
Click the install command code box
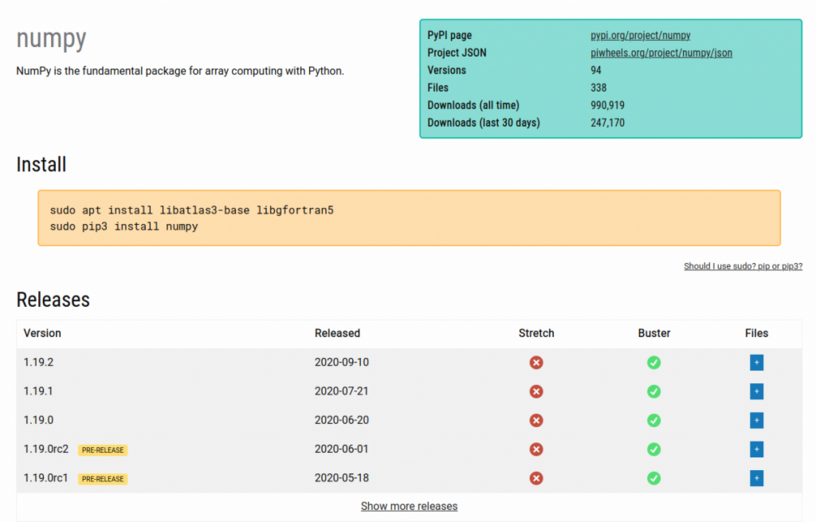(x=409, y=218)
